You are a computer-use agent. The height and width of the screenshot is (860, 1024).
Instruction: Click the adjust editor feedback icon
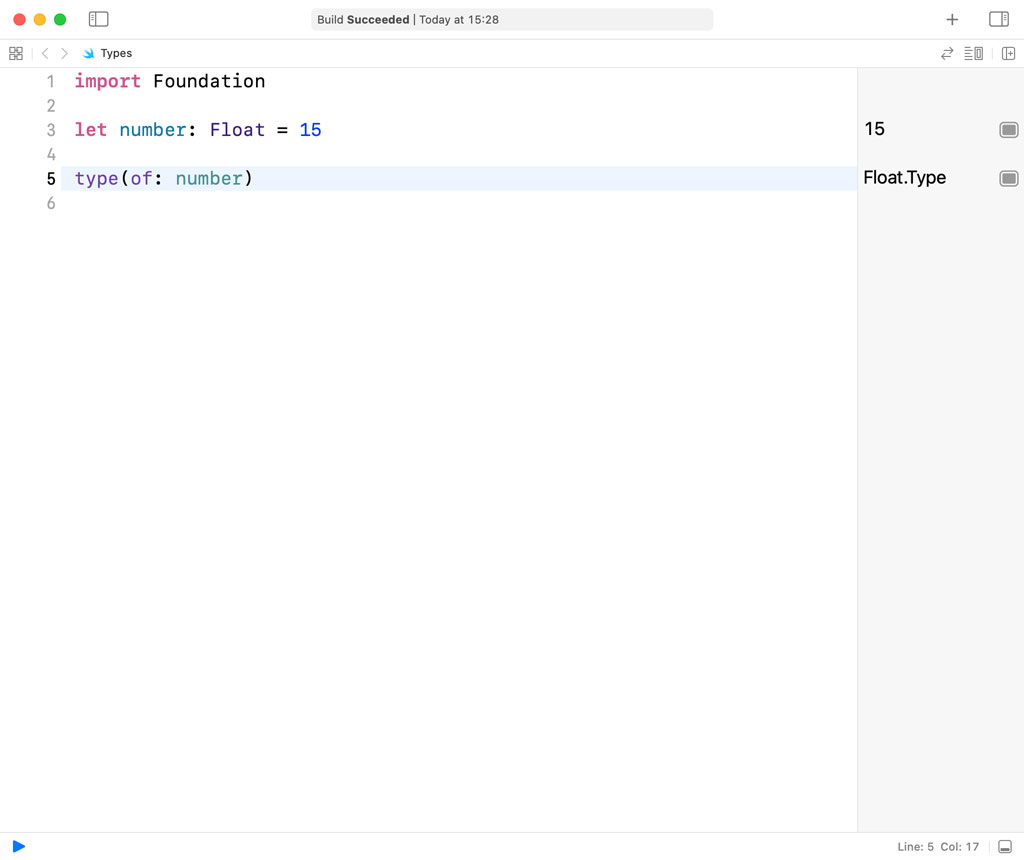[946, 53]
